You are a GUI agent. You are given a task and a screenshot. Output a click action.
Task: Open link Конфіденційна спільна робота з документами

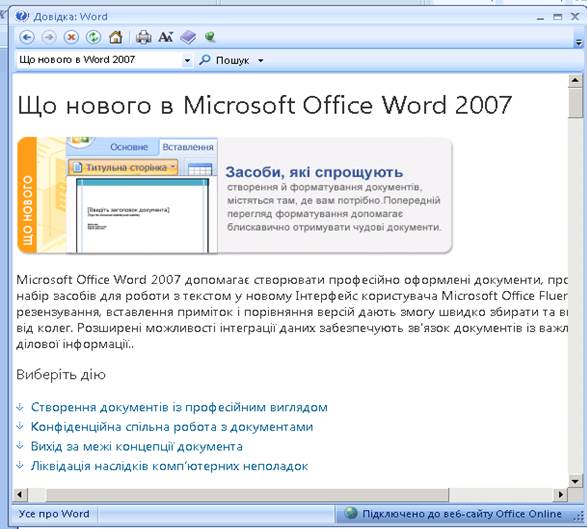point(172,427)
